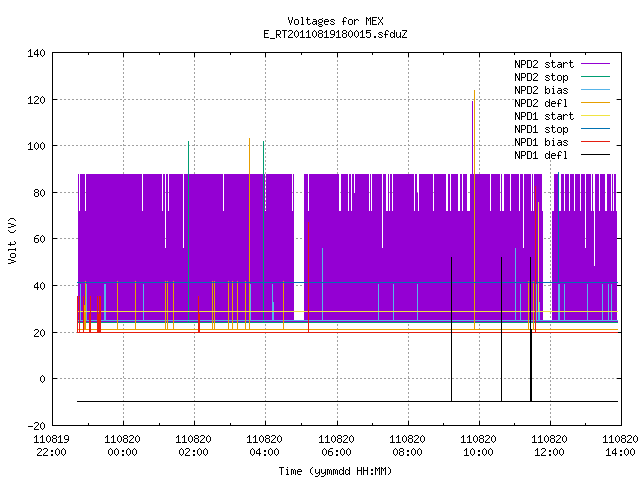This screenshot has width=640, height=480.
Task: Click the 'NPD1 defl' legend label
Action: (x=541, y=156)
